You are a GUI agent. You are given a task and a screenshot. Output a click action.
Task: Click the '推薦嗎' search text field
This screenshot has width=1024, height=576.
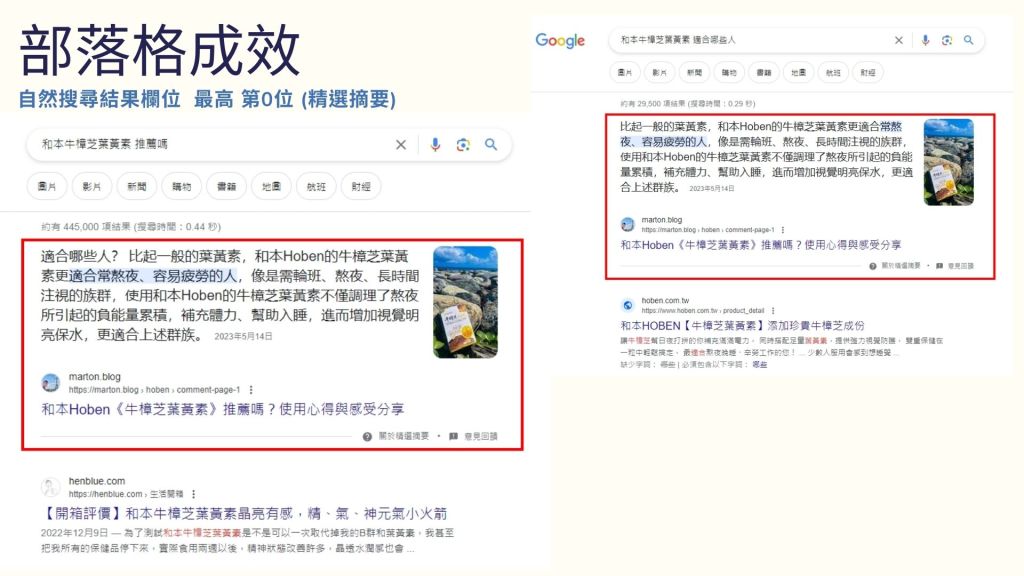[210, 145]
